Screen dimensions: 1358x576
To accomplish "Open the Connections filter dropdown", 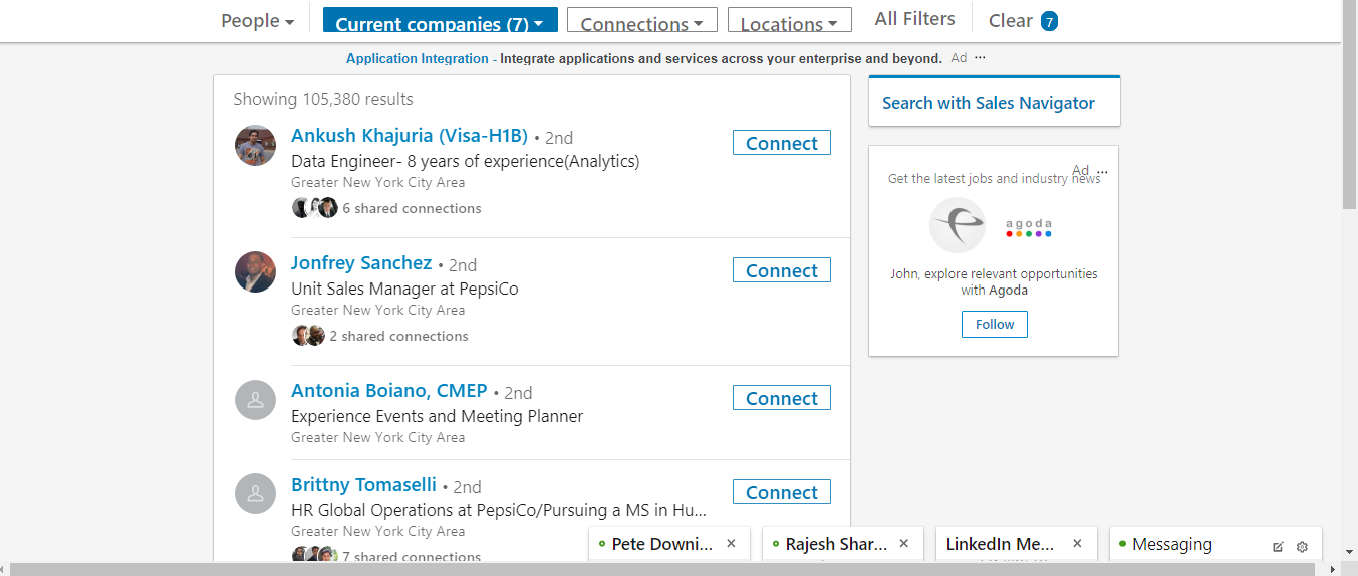I will click(641, 23).
